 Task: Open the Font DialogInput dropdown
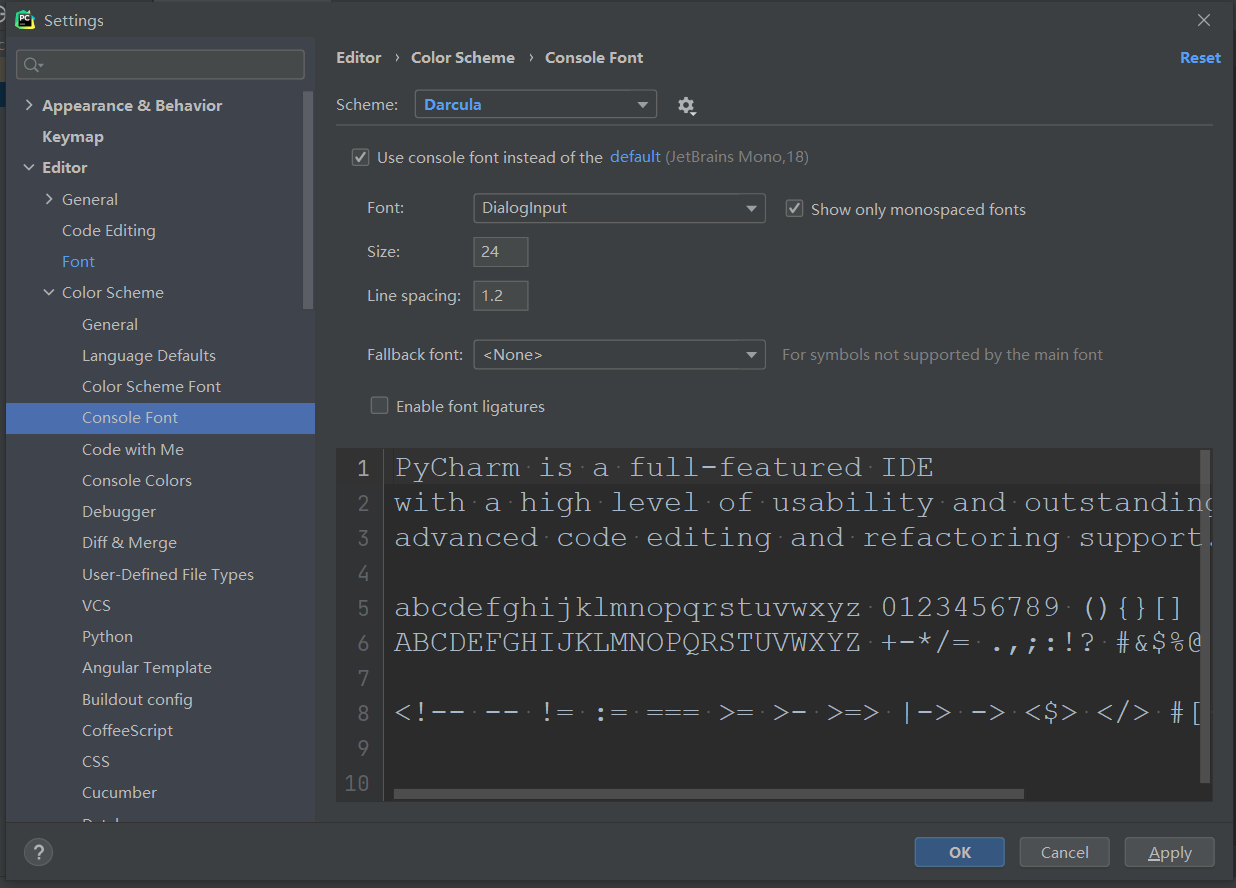click(x=619, y=208)
